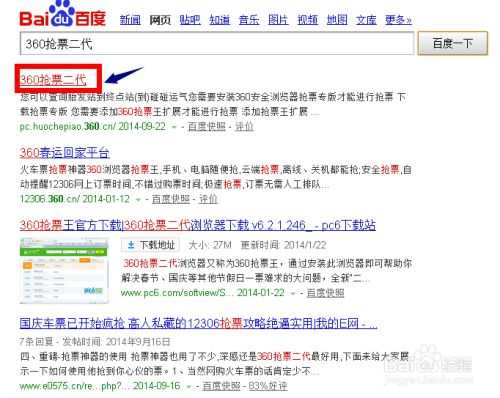500x398 pixels.
Task: Expand the 更多» menu
Action: (x=398, y=20)
